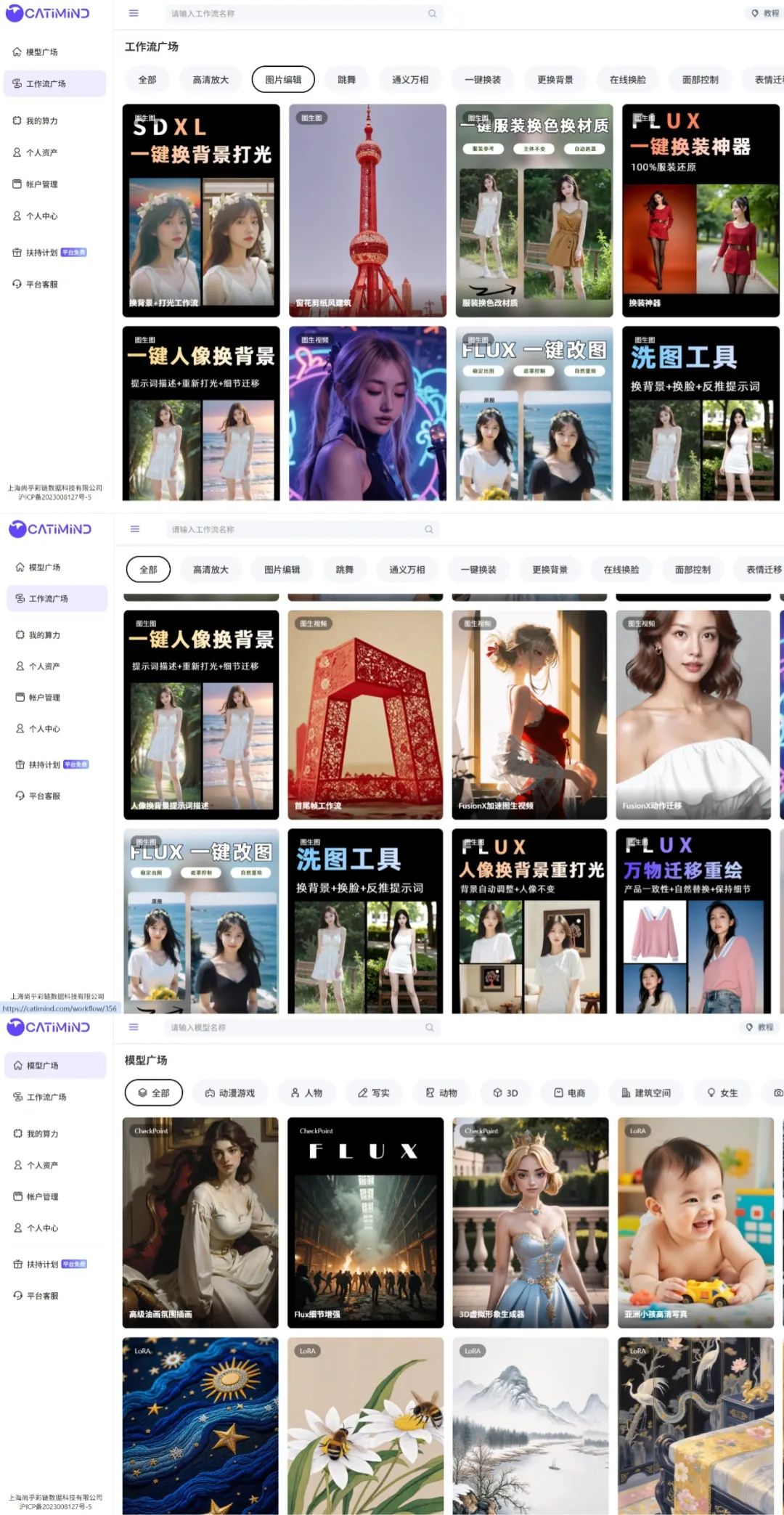Open the 首尾帧工作流 red paper-cut card
This screenshot has height=1515, width=784.
click(x=365, y=714)
